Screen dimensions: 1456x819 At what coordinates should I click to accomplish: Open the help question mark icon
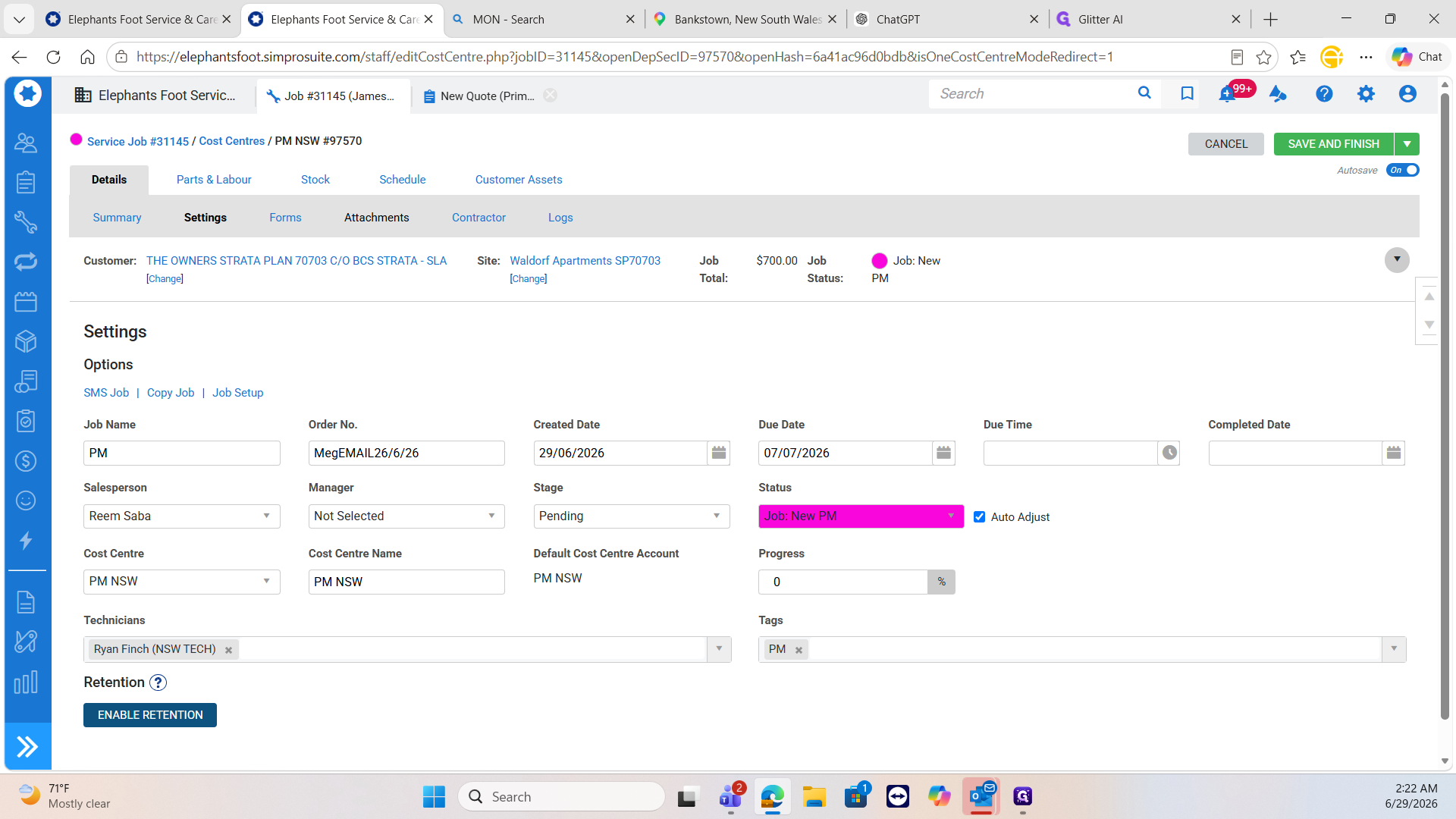1324,93
